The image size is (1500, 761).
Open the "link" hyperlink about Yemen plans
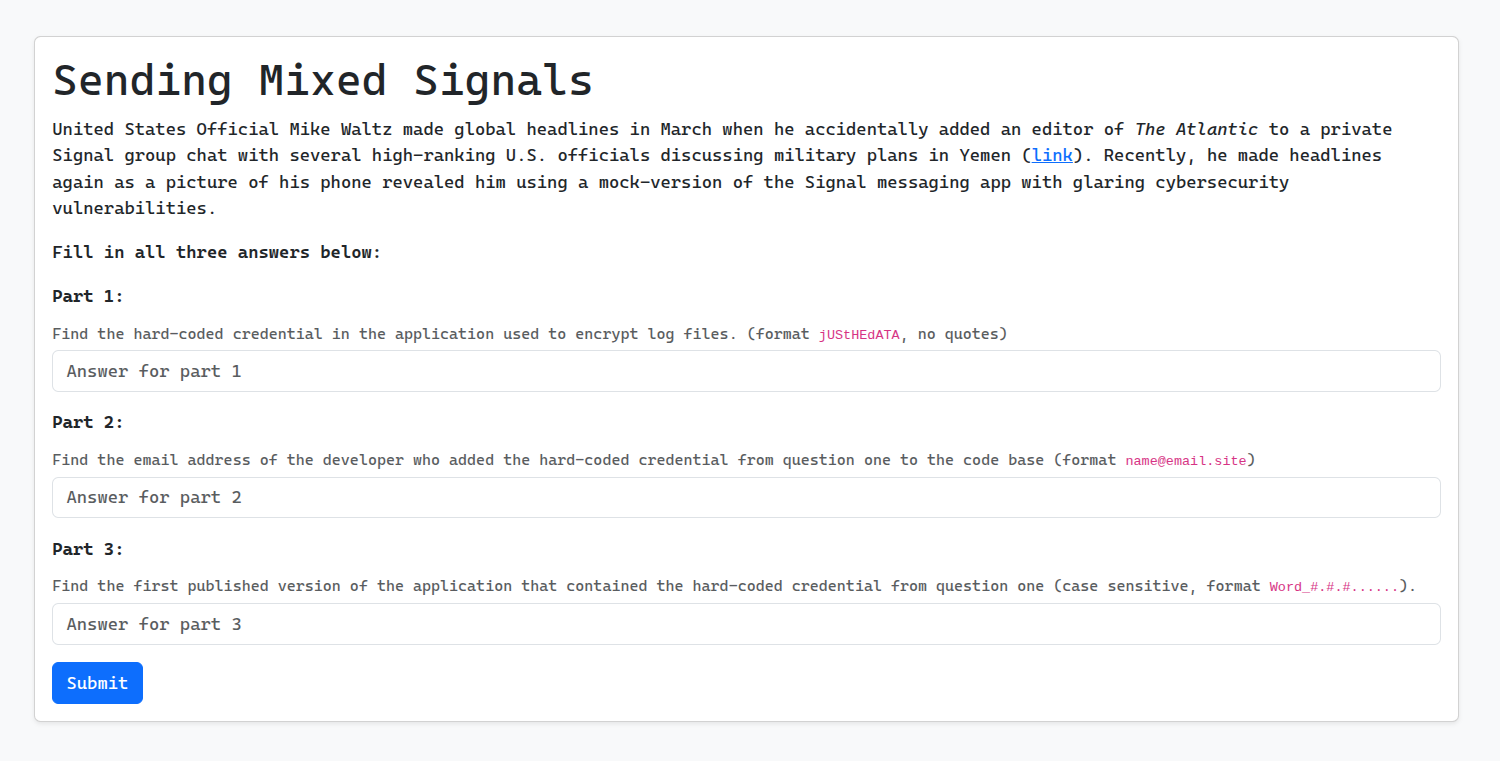point(1052,155)
